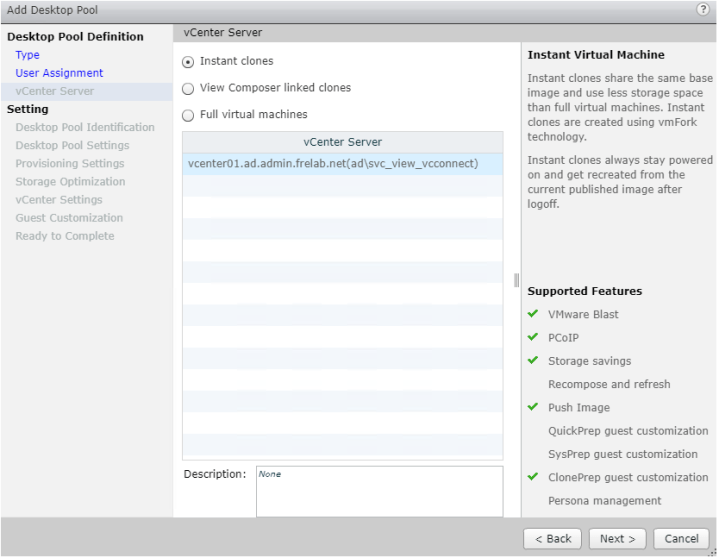This screenshot has height=558, width=719.
Task: Select vcenter01.ad.admin.frelab.net server row
Action: [x=343, y=164]
